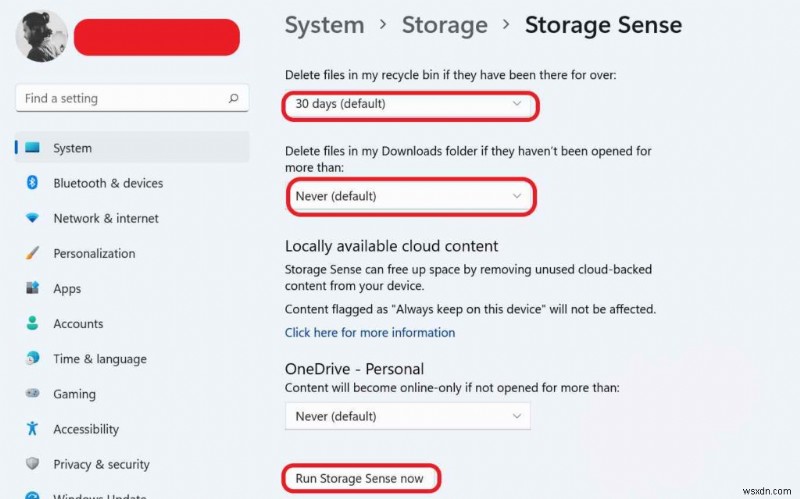Click the Network & internet wifi icon
Viewport: 800px width, 499px height.
click(33, 218)
